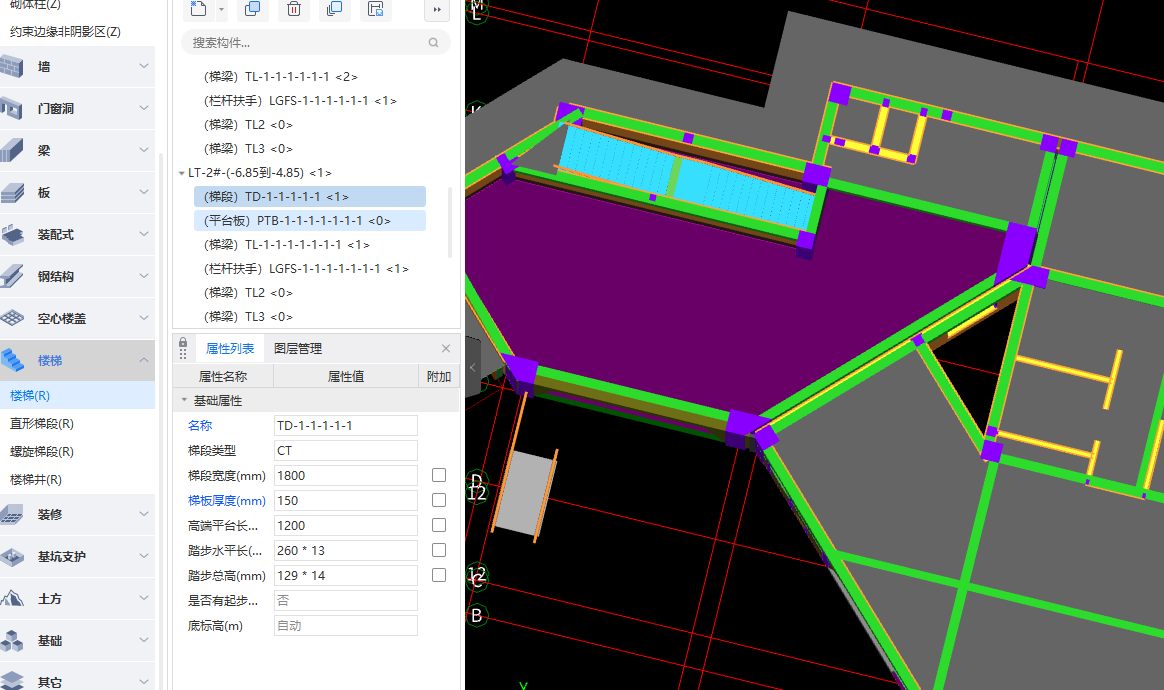
Task: Click the search magnifier icon
Action: (x=433, y=43)
